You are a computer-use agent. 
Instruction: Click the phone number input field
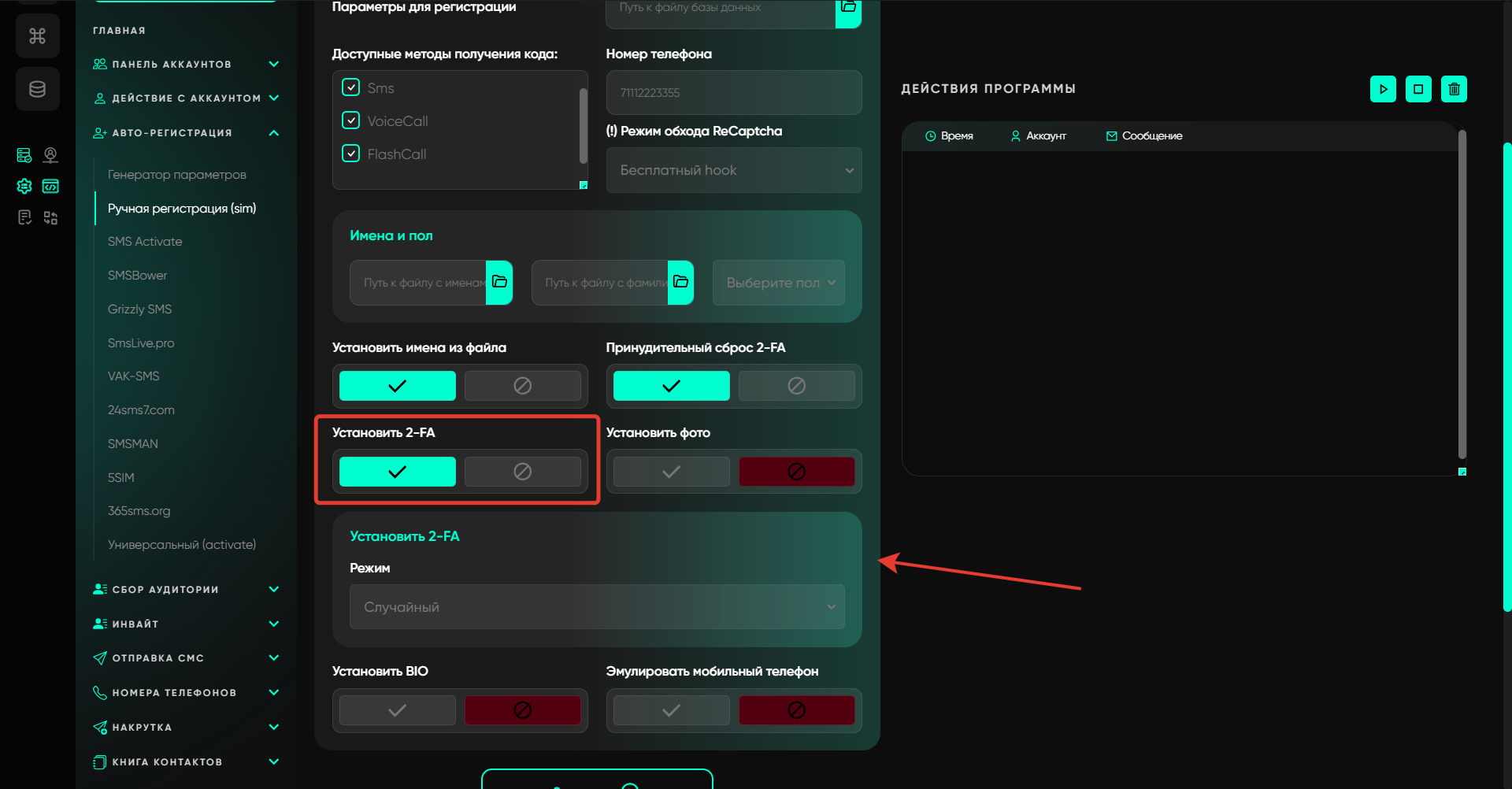pyautogui.click(x=733, y=93)
